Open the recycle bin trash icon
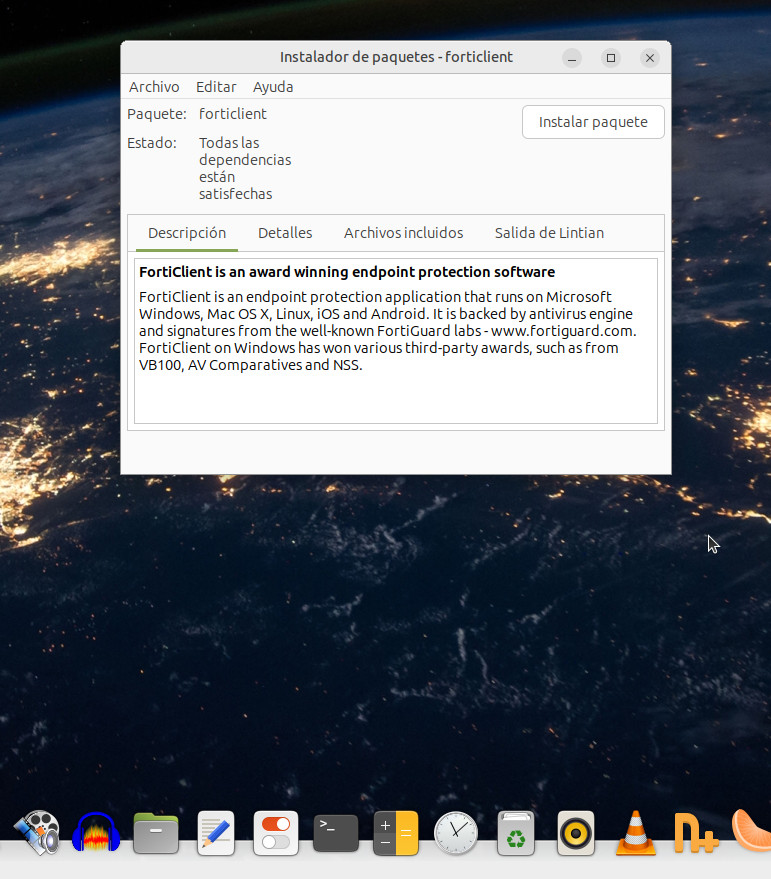Screen dimensions: 771x879 (x=516, y=833)
